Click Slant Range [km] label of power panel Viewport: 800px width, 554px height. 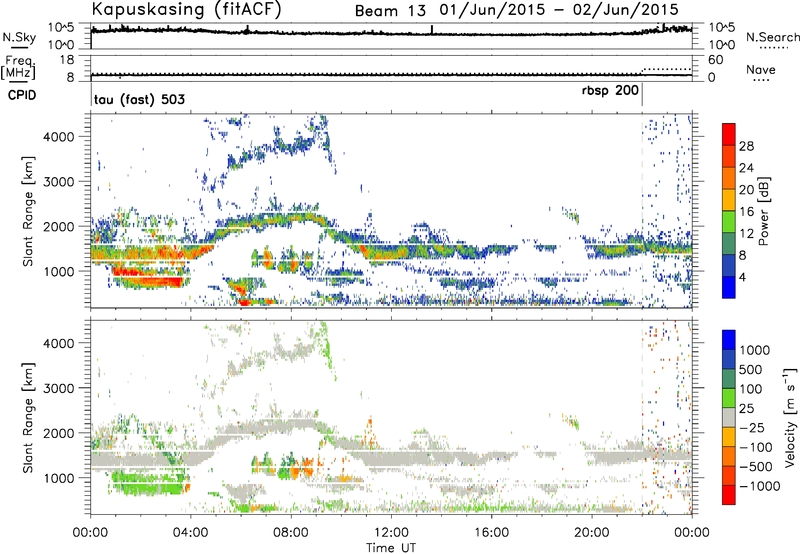(x=28, y=211)
